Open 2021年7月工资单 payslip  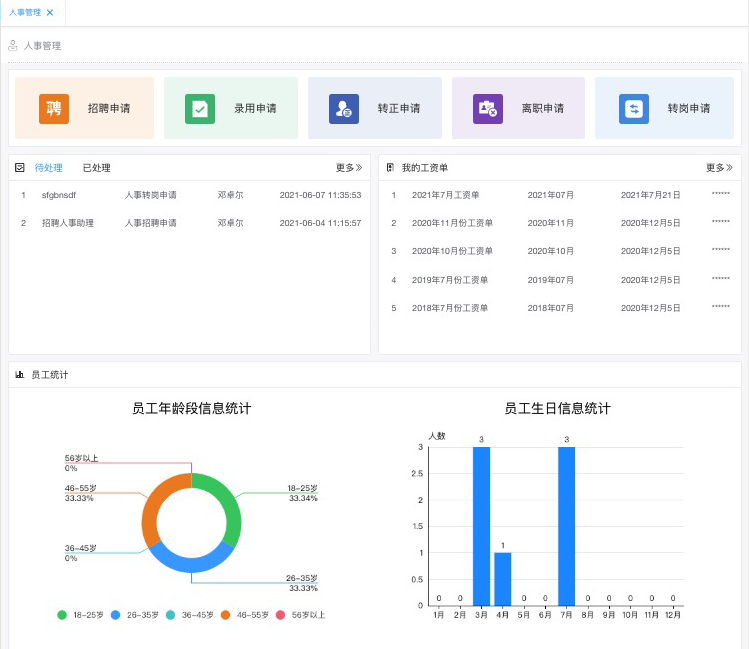[446, 195]
